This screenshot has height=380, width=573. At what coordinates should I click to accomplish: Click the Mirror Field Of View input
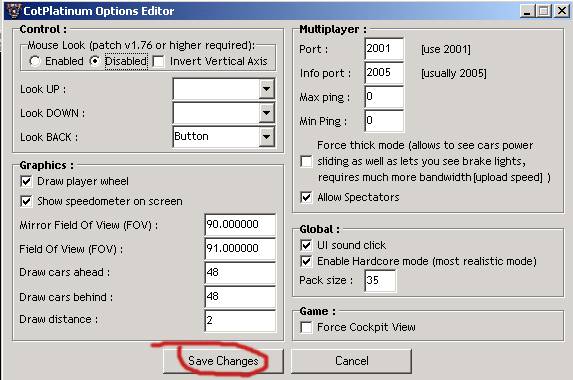click(x=240, y=224)
